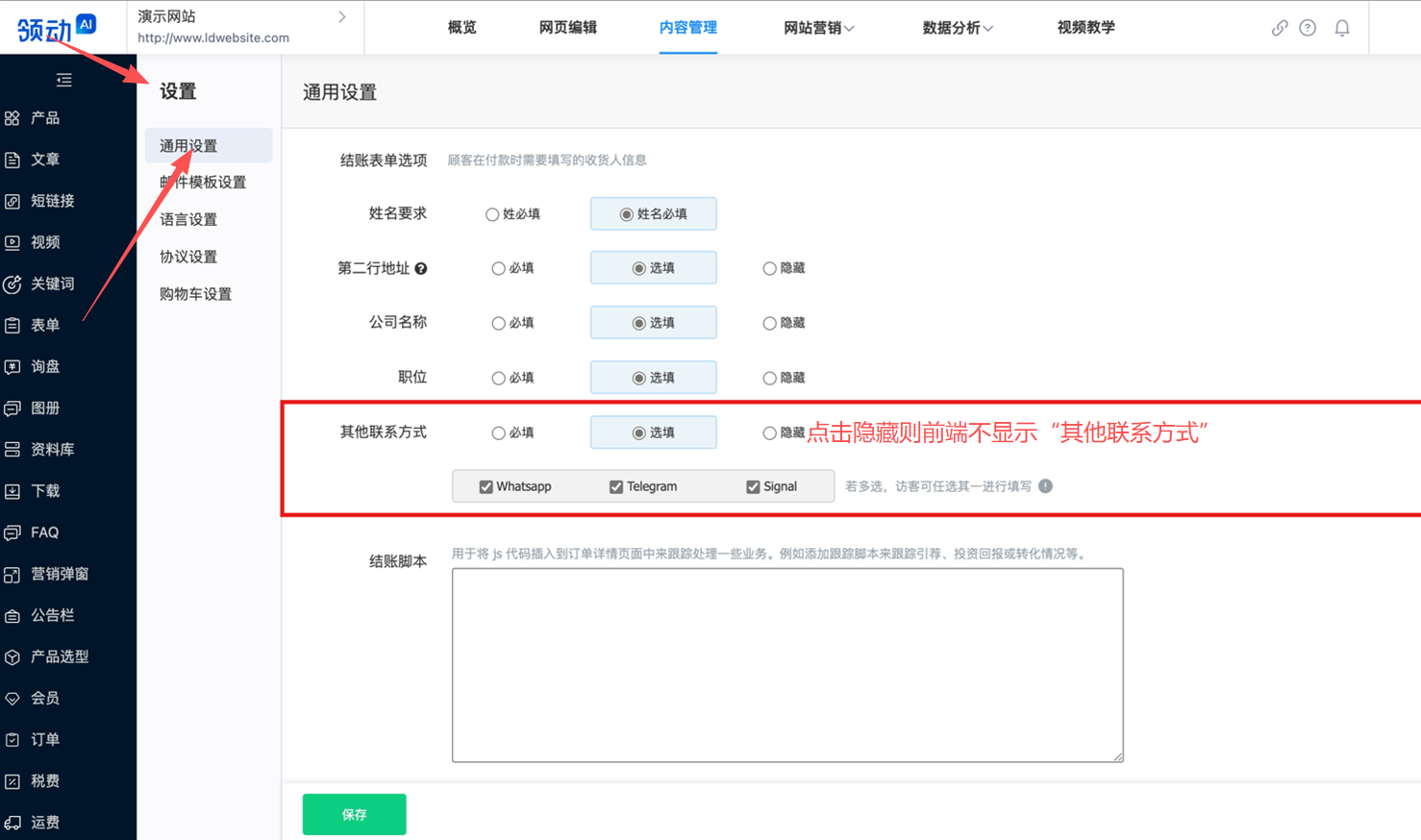Image resolution: width=1421 pixels, height=840 pixels.
Task: Click the 保存 button
Action: click(354, 813)
